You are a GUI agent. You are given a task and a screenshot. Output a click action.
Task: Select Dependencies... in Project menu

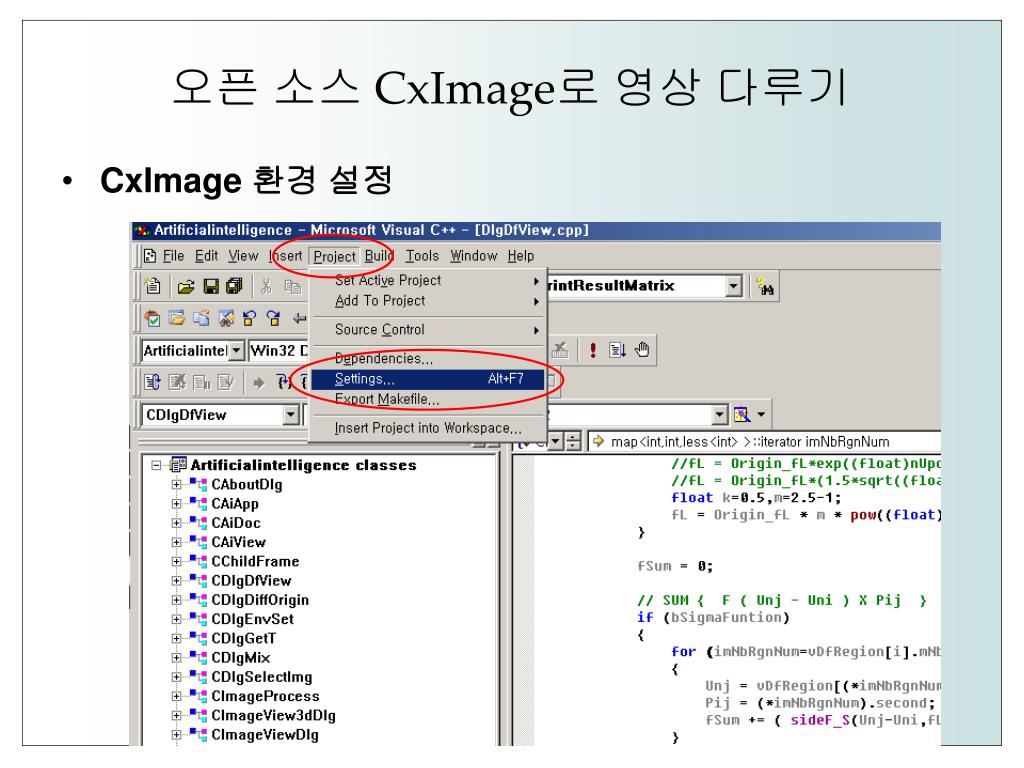[428, 359]
